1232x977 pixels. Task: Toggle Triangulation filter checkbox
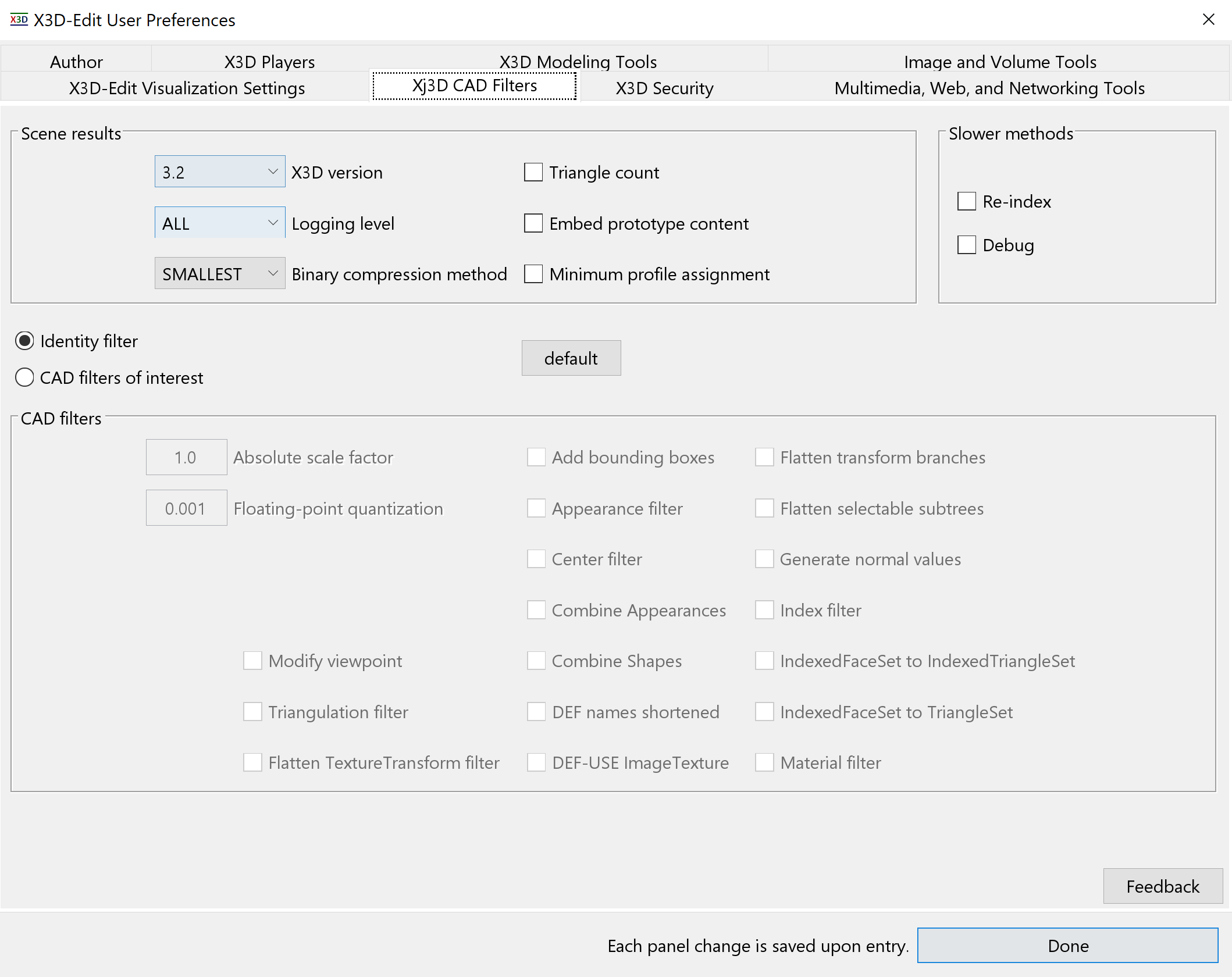(252, 712)
